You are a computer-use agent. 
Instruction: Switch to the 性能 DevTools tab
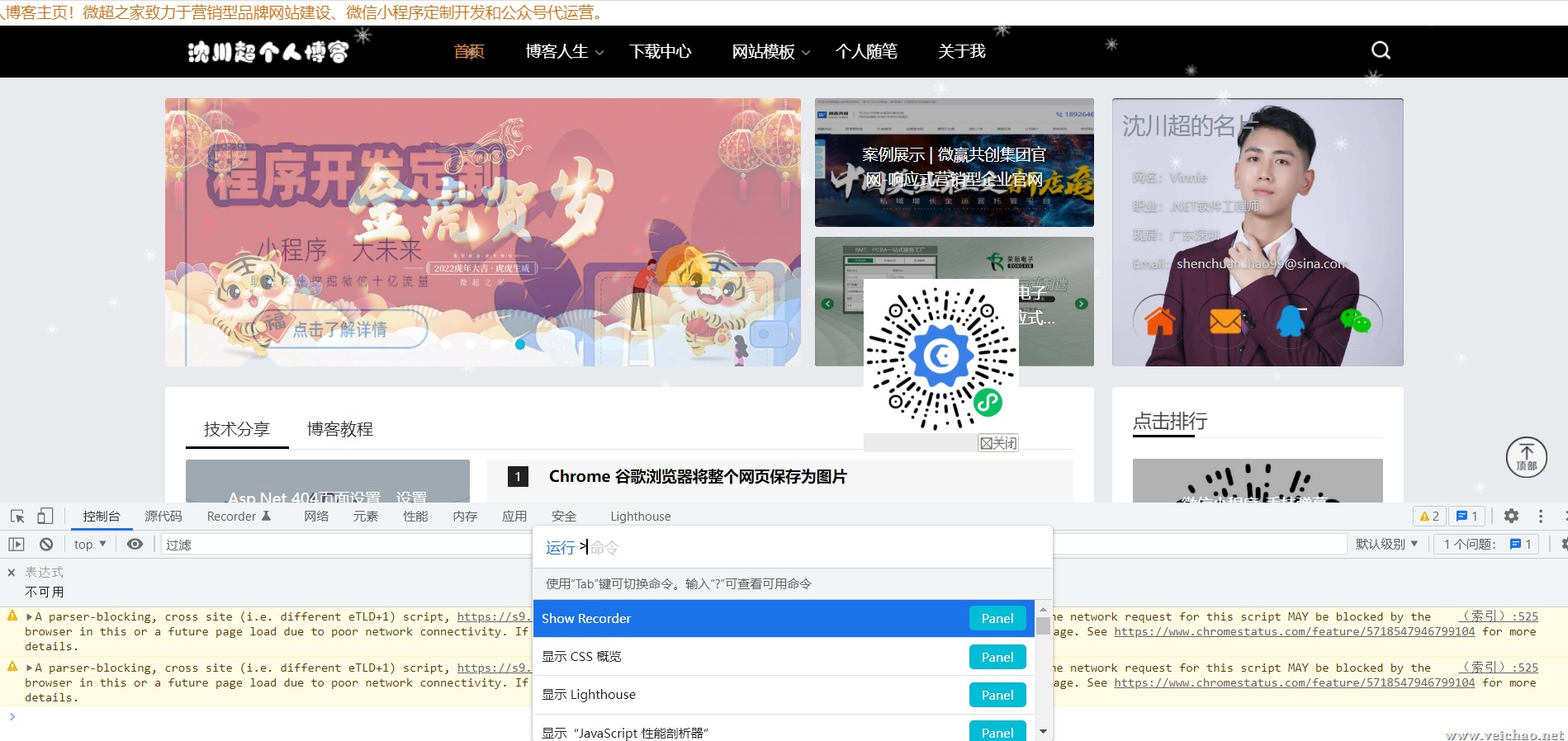(415, 516)
